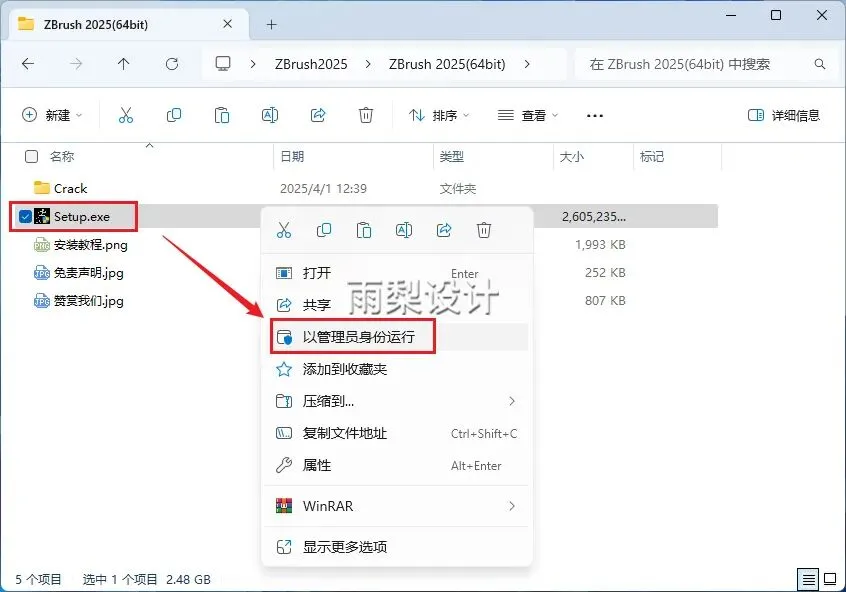Switch to large thumbnails view in status bar
The image size is (846, 592).
(830, 580)
